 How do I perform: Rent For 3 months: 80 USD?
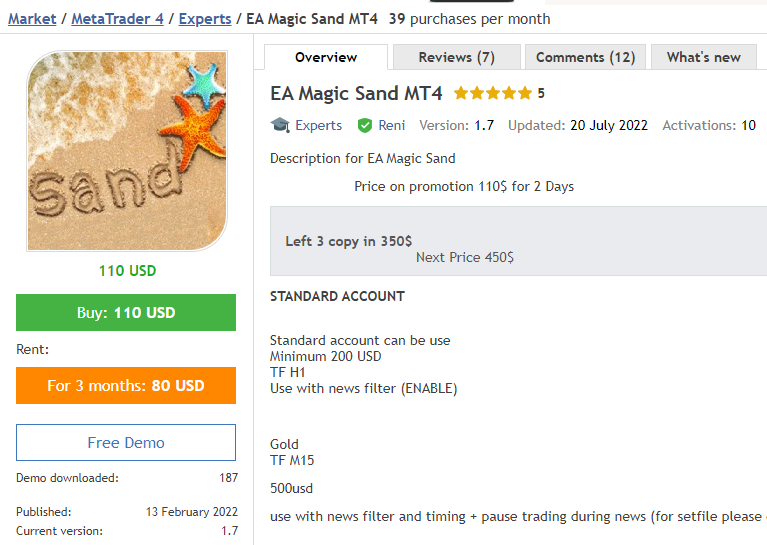pyautogui.click(x=126, y=386)
